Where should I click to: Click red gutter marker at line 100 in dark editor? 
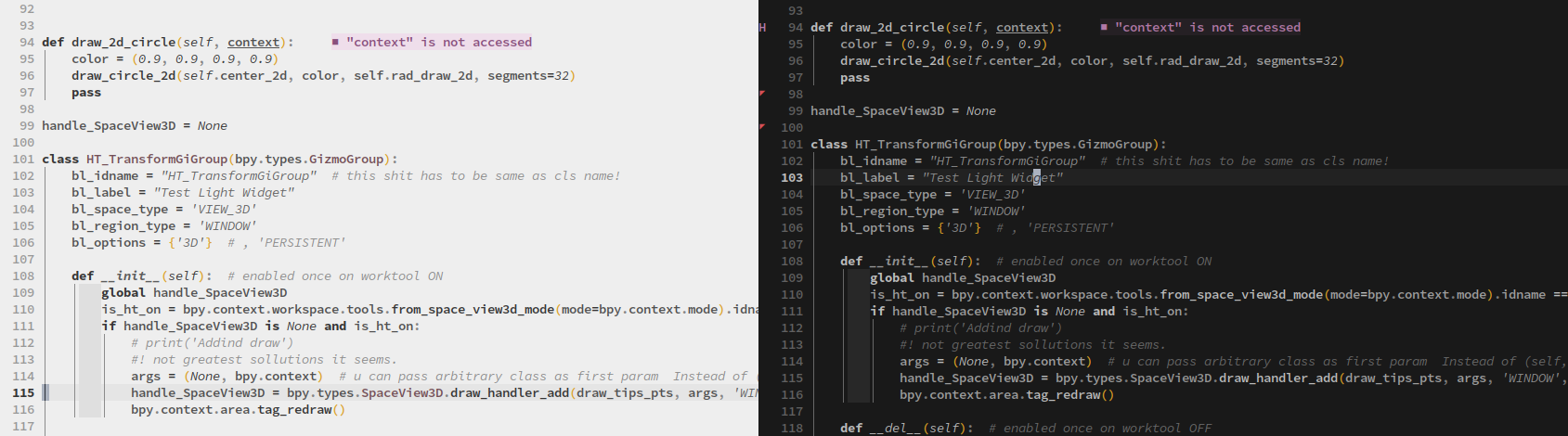pos(762,126)
